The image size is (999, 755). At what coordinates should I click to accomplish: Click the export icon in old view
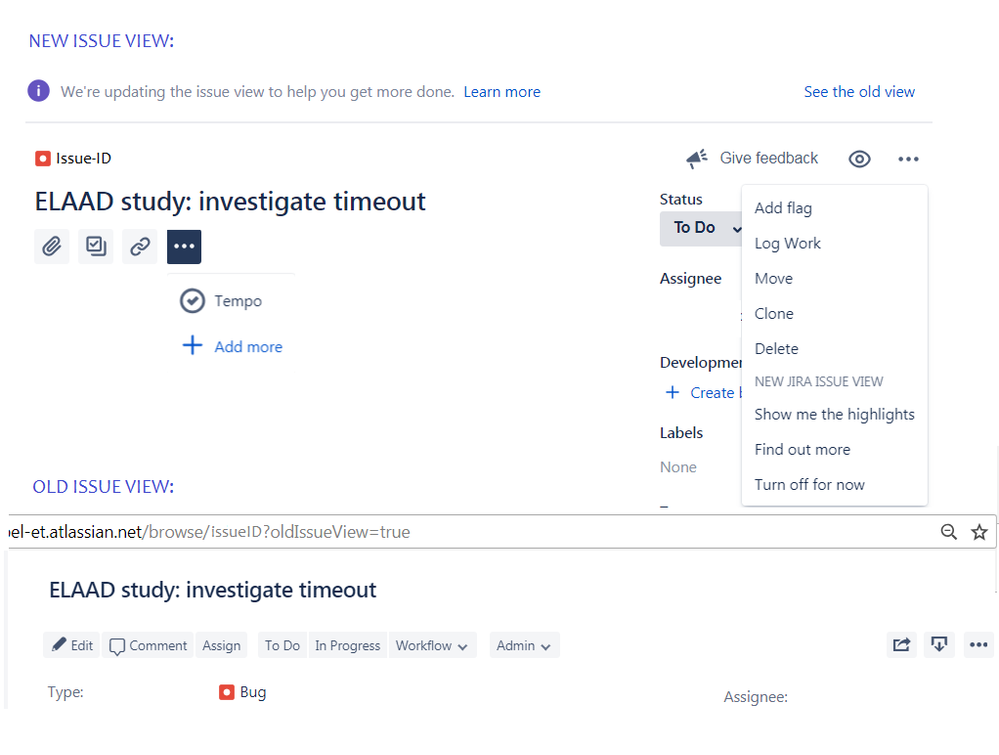(939, 645)
